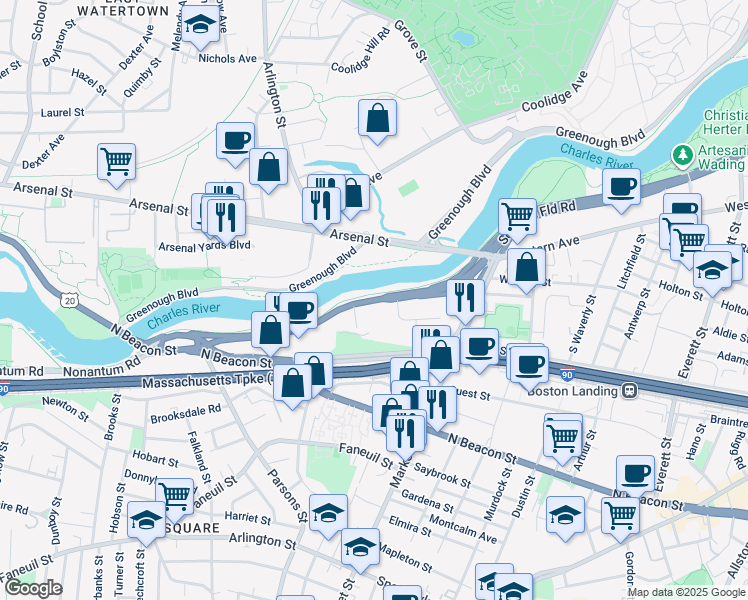748x600 pixels.
Task: Select the school marker on Holton St
Action: click(712, 273)
